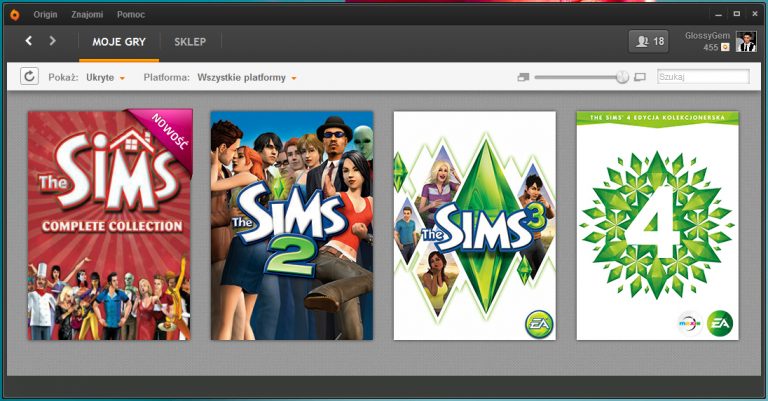Minimize the Origin window
The image size is (768, 401).
[x=719, y=15]
